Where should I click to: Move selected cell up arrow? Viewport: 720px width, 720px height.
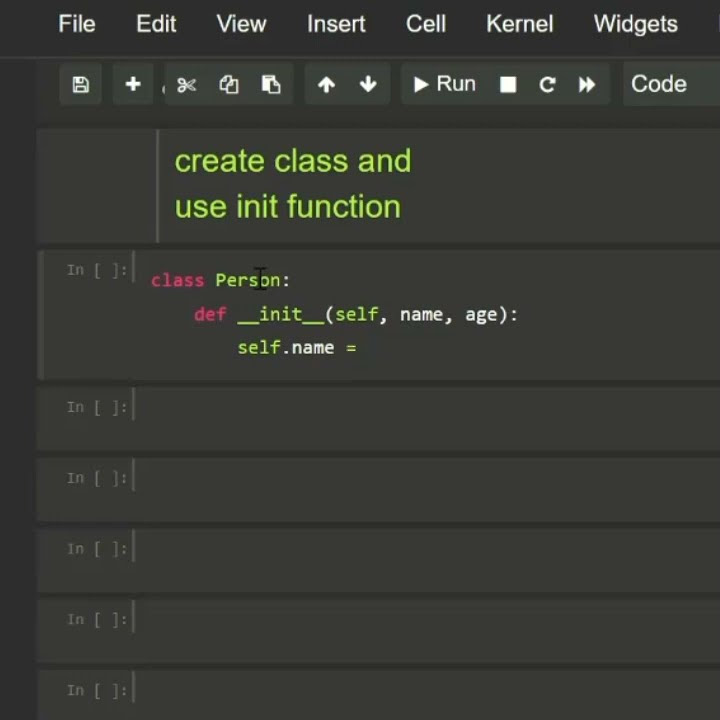point(326,84)
